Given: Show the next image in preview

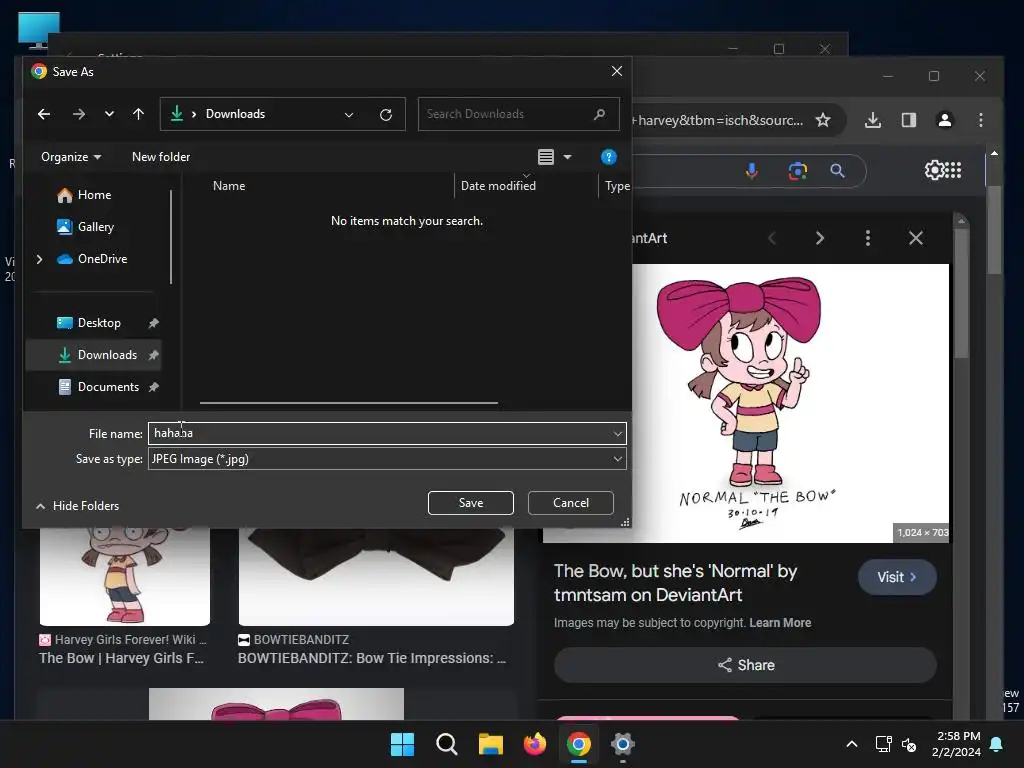Looking at the screenshot, I should click(820, 238).
